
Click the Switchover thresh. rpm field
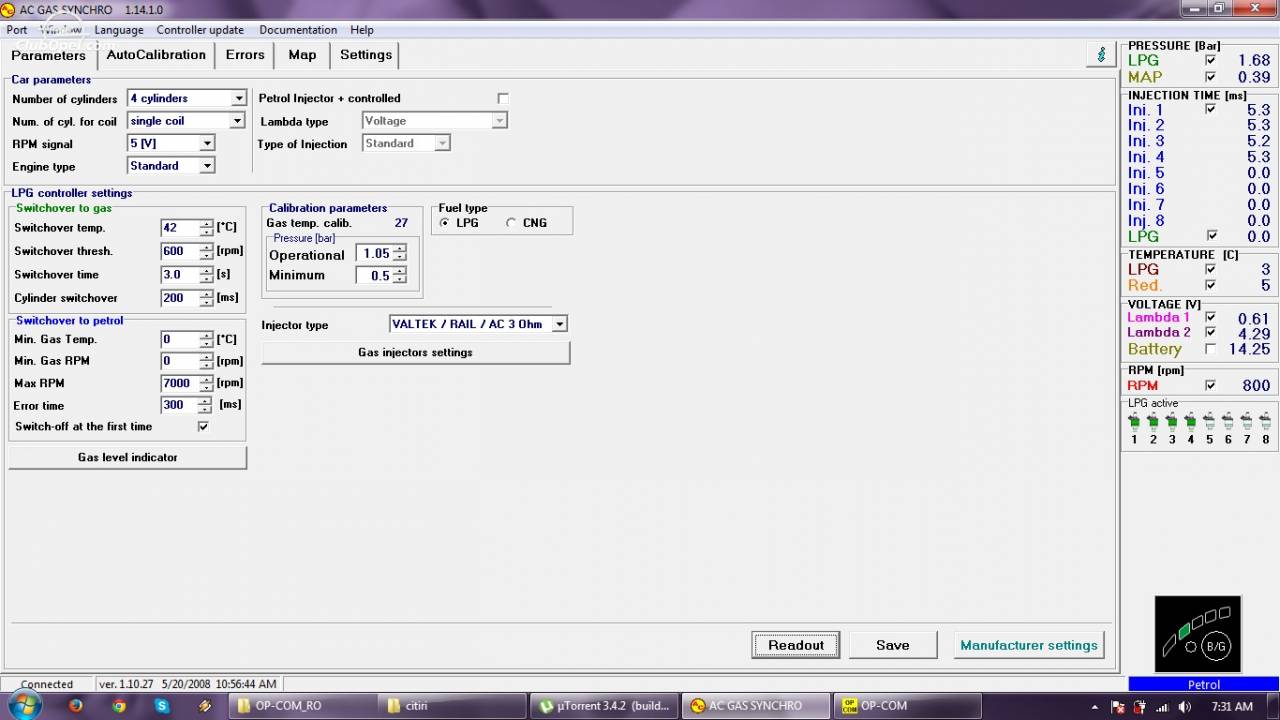[179, 251]
